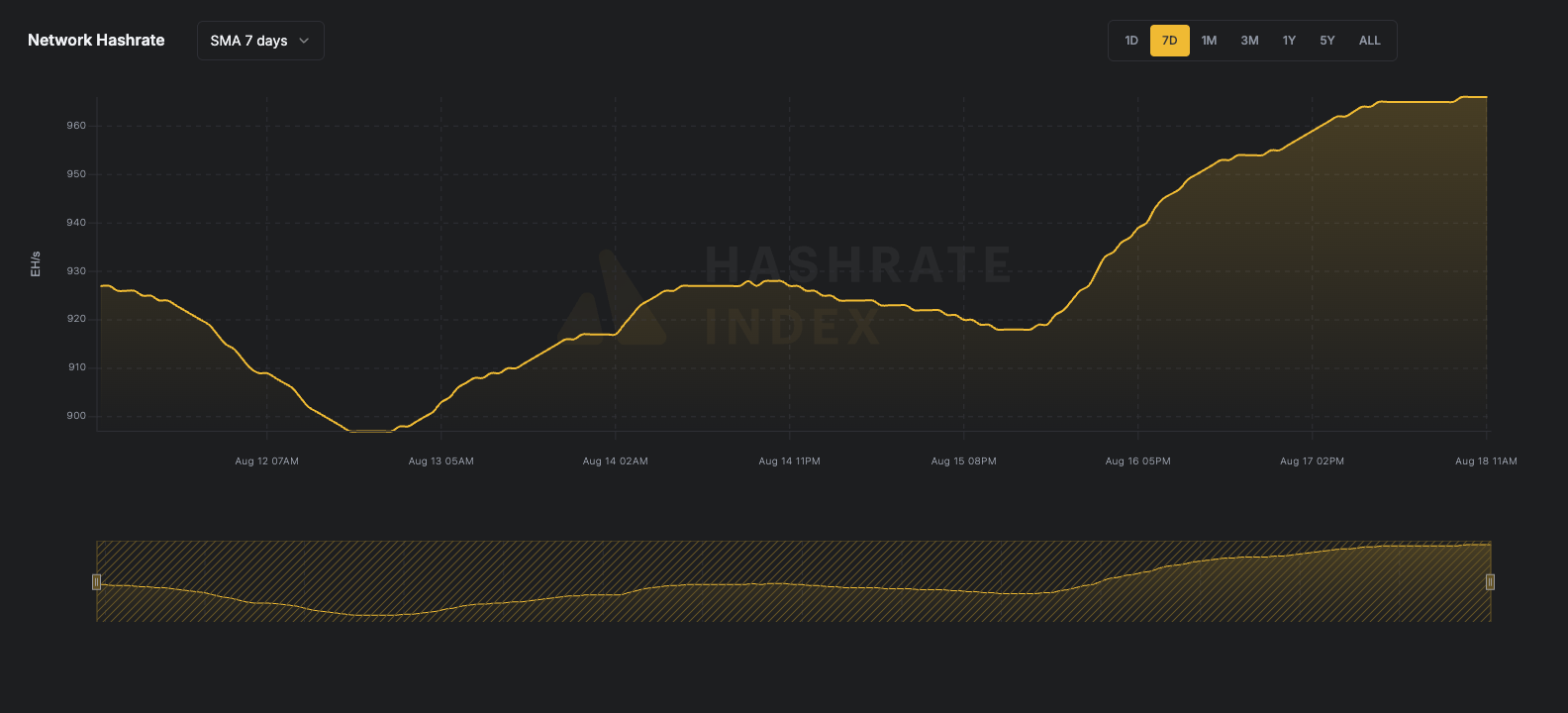Click the Aug 13 05AM axis label

pyautogui.click(x=441, y=461)
